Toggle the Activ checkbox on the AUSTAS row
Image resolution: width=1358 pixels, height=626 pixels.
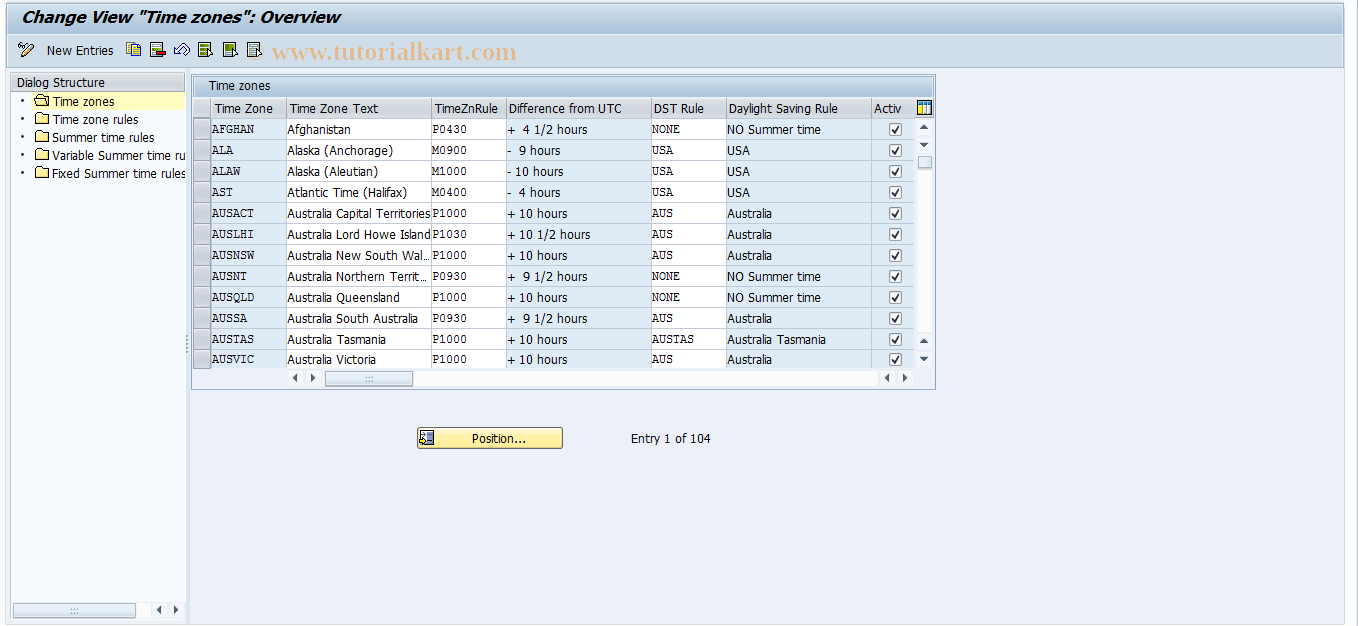(895, 339)
